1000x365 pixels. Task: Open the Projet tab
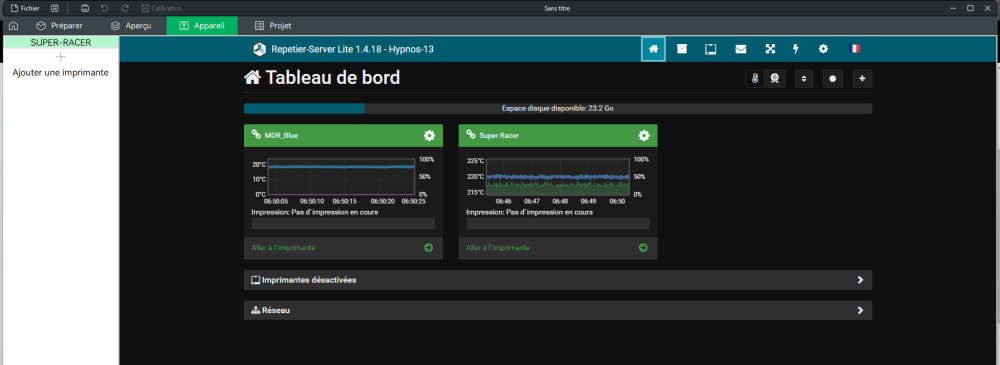273,26
